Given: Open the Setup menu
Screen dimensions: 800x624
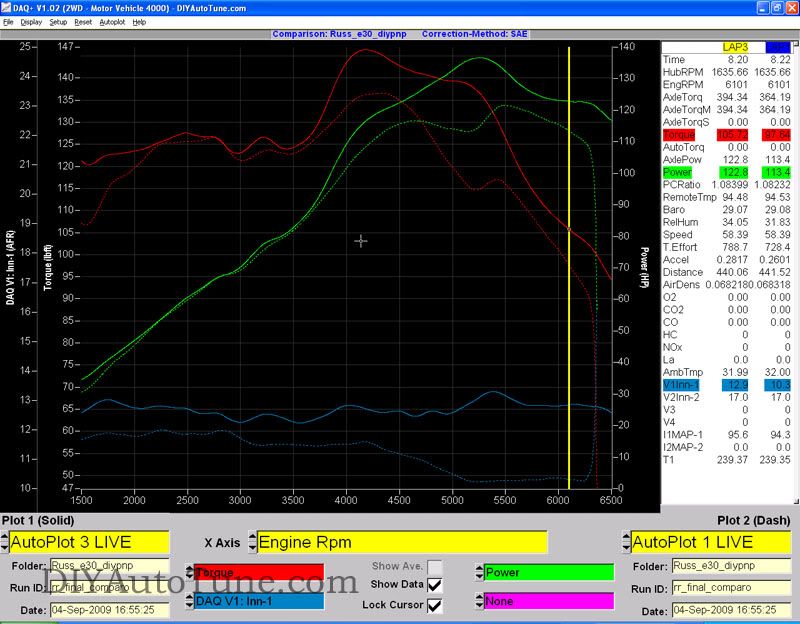Looking at the screenshot, I should click(x=59, y=21).
